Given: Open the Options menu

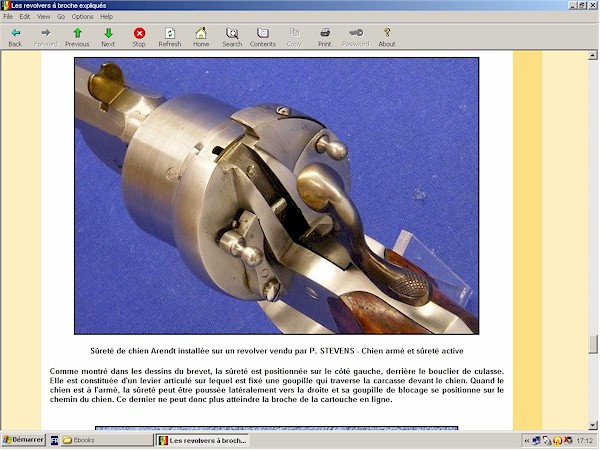Looking at the screenshot, I should pos(82,17).
